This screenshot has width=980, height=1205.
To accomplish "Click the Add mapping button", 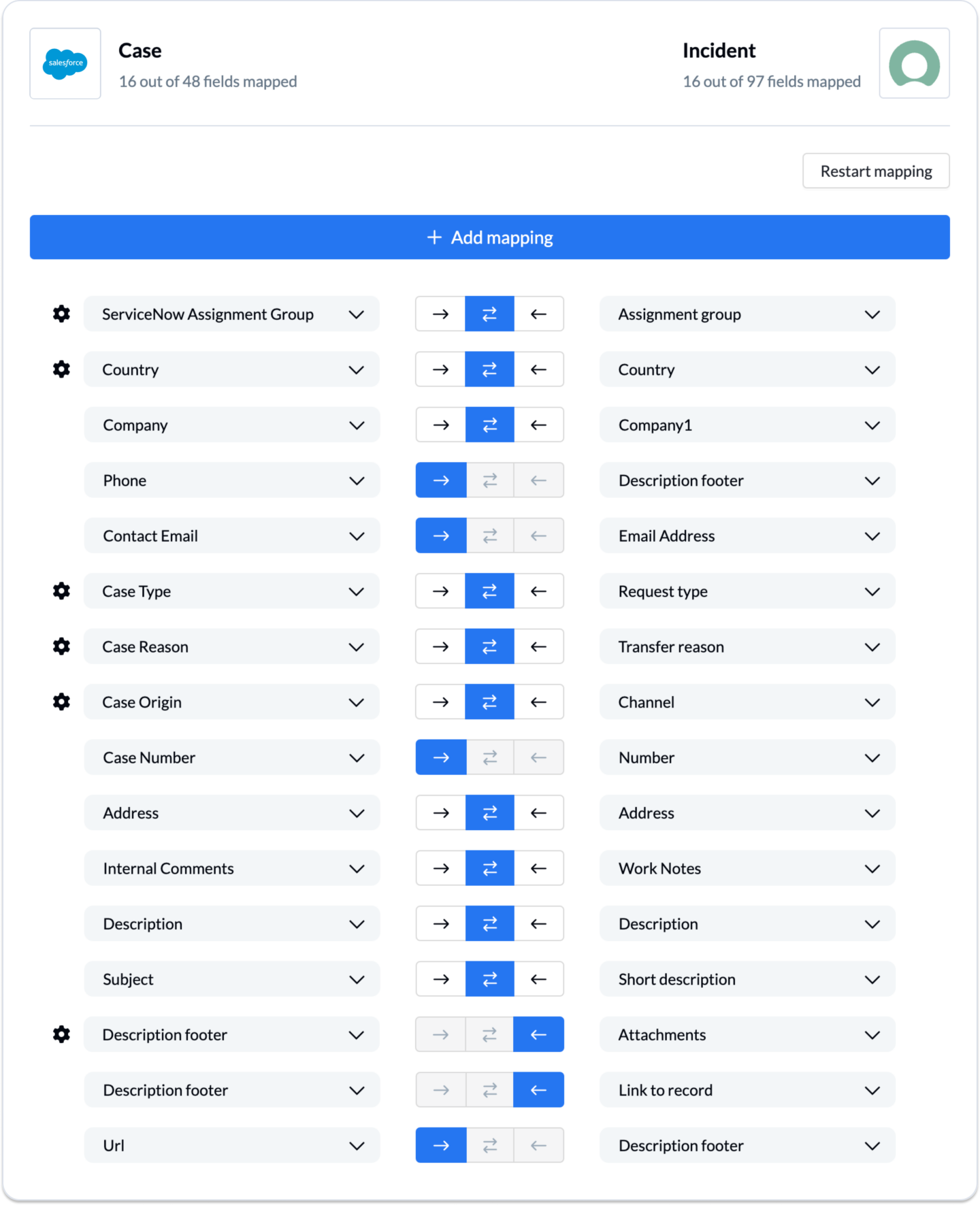I will point(489,237).
